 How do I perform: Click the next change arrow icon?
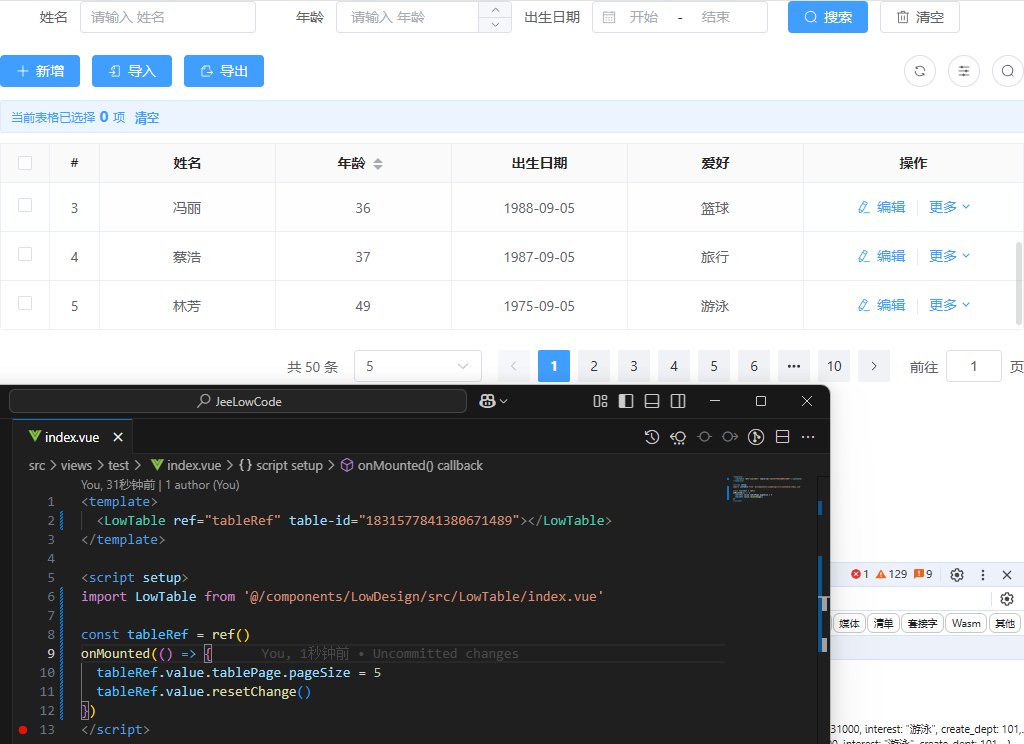point(730,437)
